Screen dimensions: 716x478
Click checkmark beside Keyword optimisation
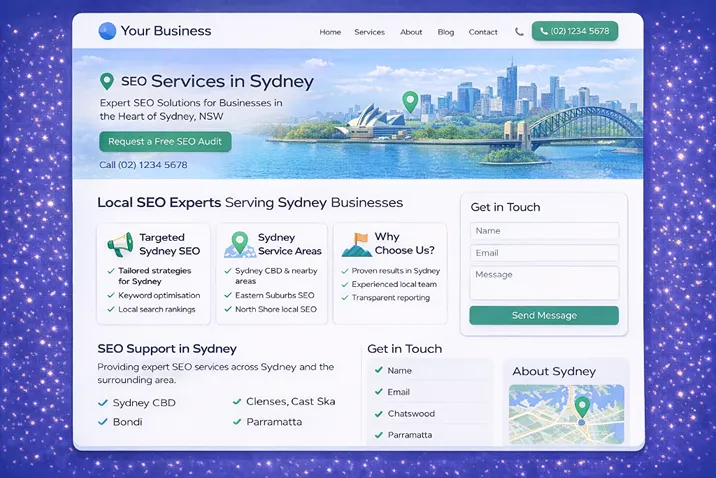tap(111, 295)
